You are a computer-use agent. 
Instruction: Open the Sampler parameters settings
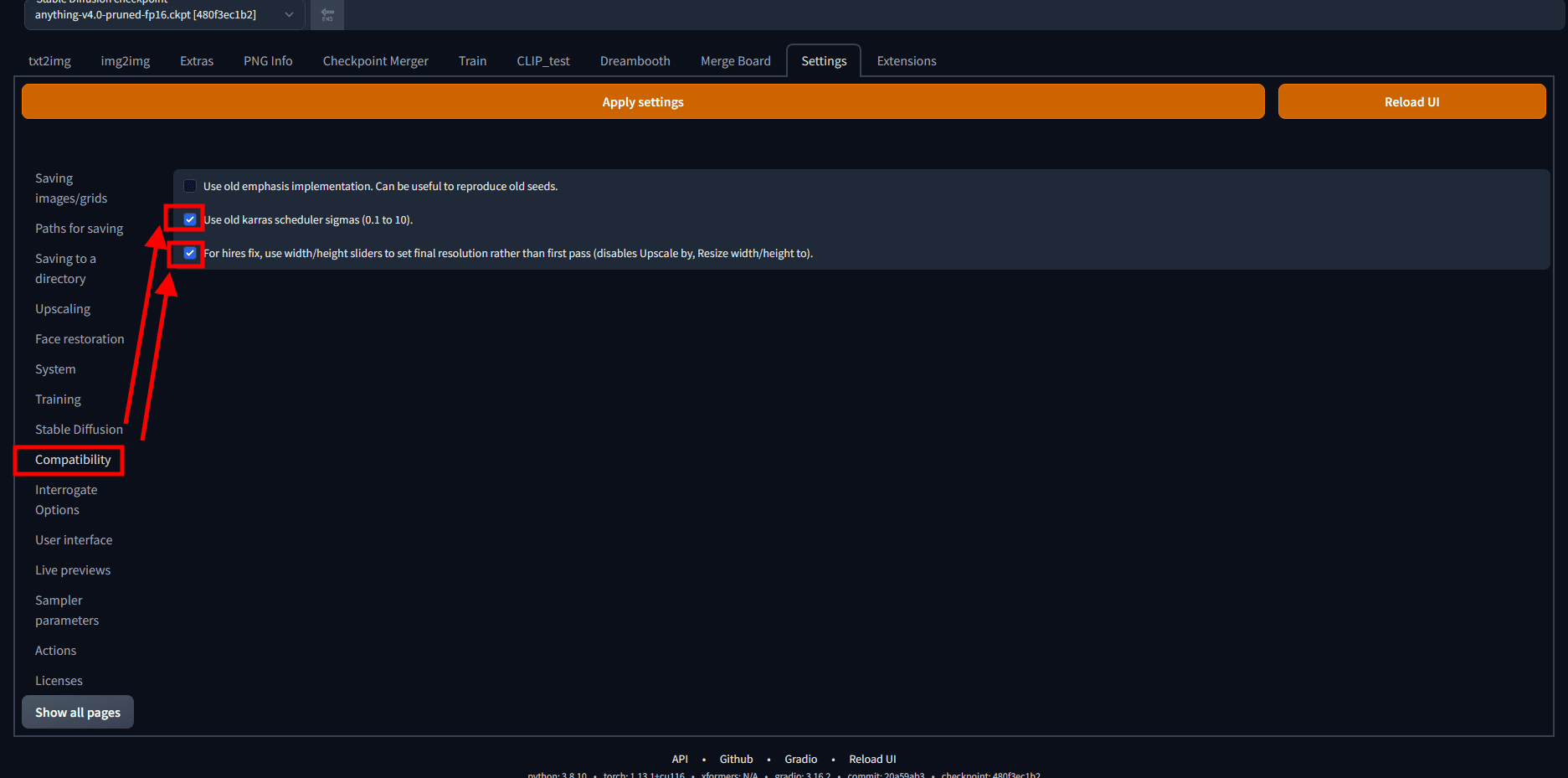(x=67, y=611)
